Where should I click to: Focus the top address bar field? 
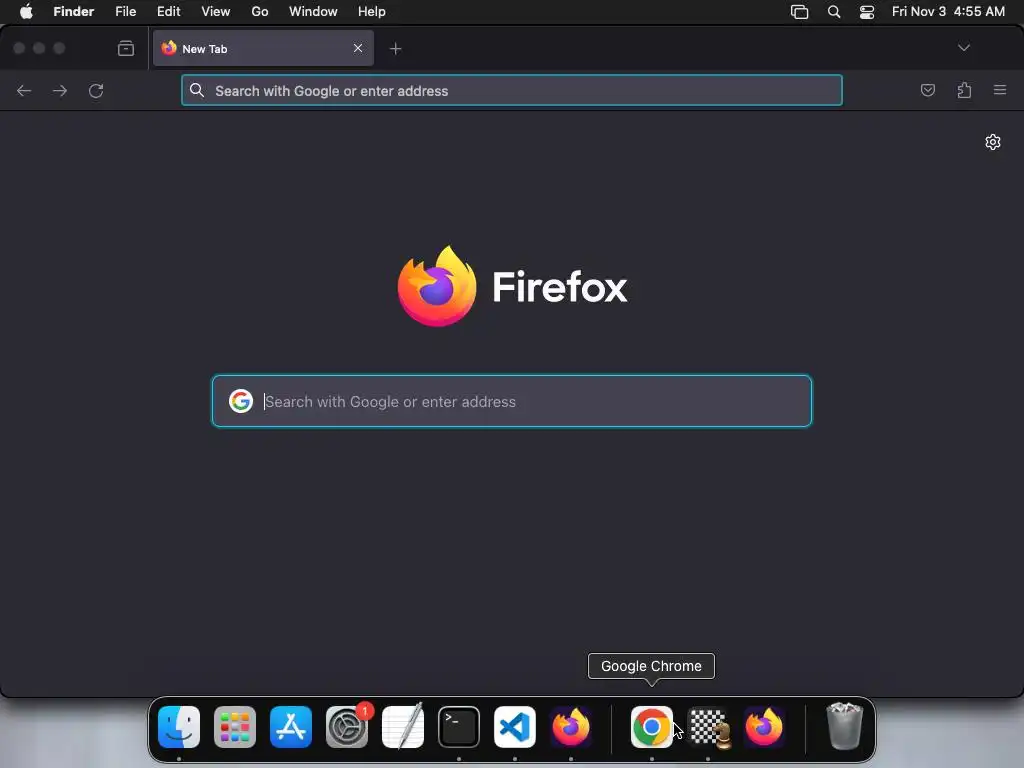pos(511,91)
